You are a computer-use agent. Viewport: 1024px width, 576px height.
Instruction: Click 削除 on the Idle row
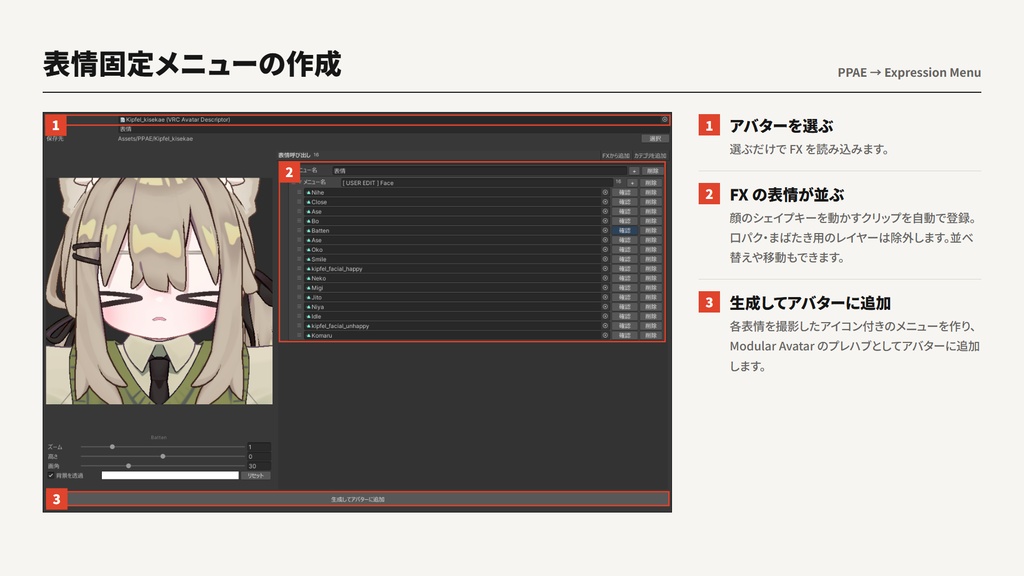(651, 316)
